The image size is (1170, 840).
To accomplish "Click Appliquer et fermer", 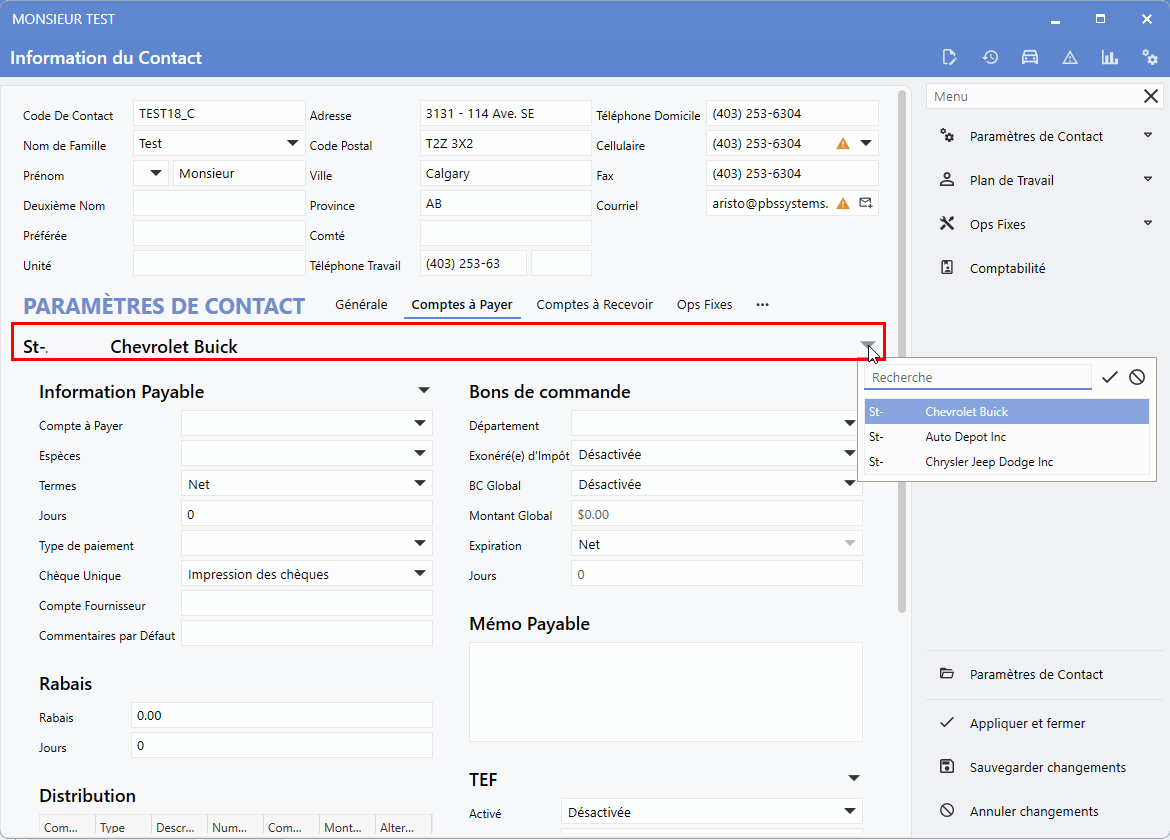I will tap(1027, 723).
